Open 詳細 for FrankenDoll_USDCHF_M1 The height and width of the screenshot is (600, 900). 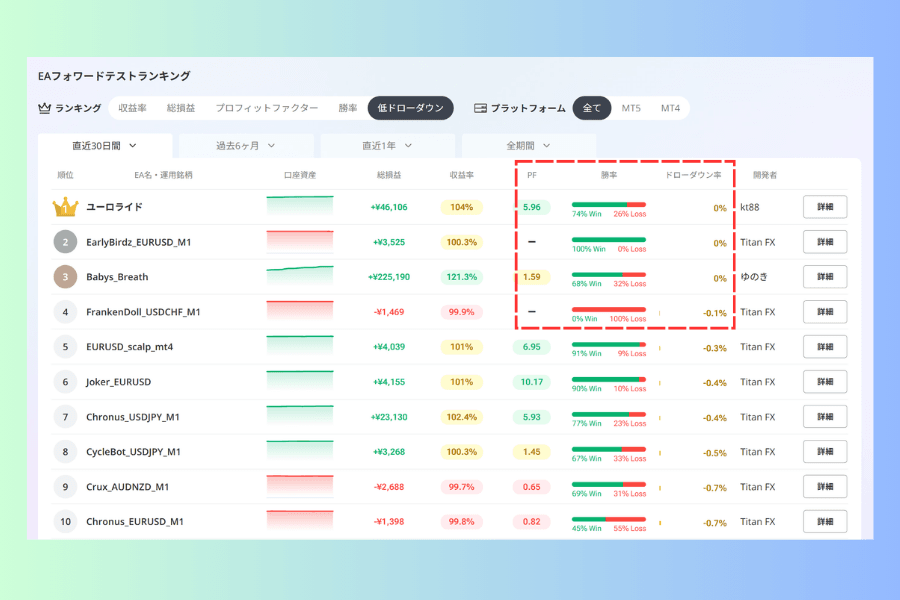click(825, 312)
